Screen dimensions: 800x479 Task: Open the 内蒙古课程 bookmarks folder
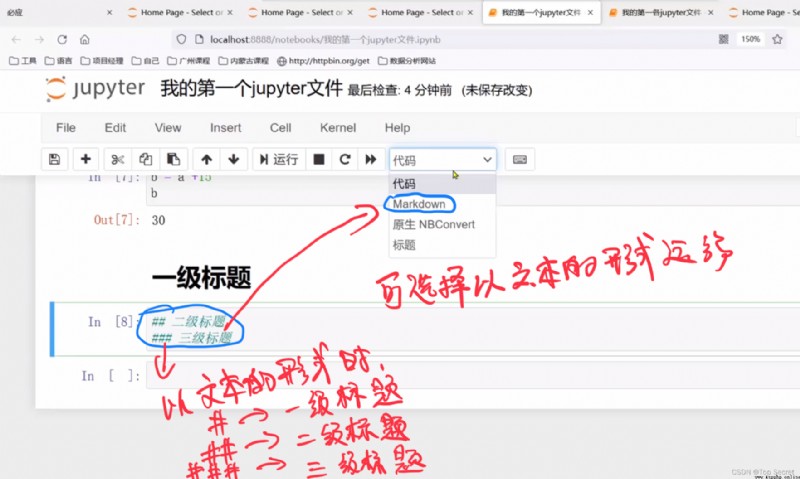coord(243,61)
